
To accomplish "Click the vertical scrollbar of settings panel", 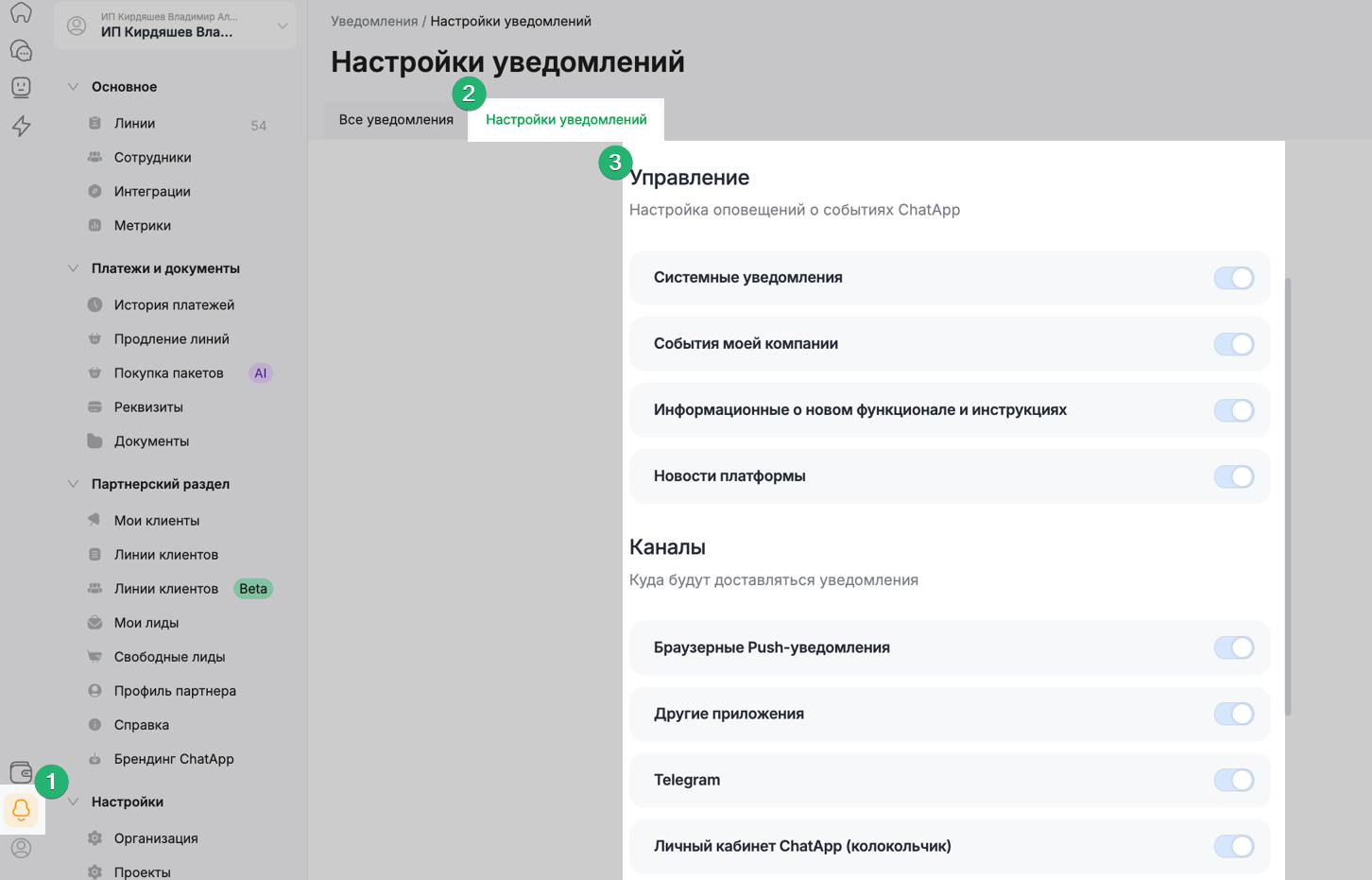I will (1287, 492).
